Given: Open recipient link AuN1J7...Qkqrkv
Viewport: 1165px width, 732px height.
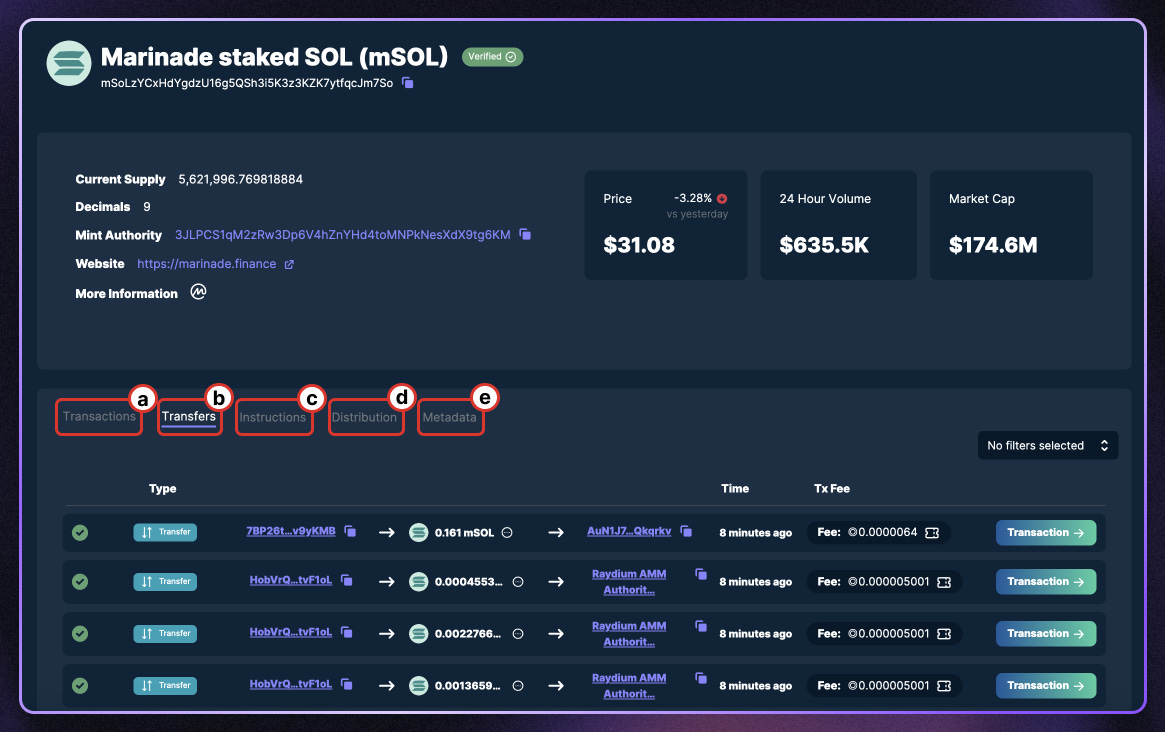Looking at the screenshot, I should click(629, 531).
